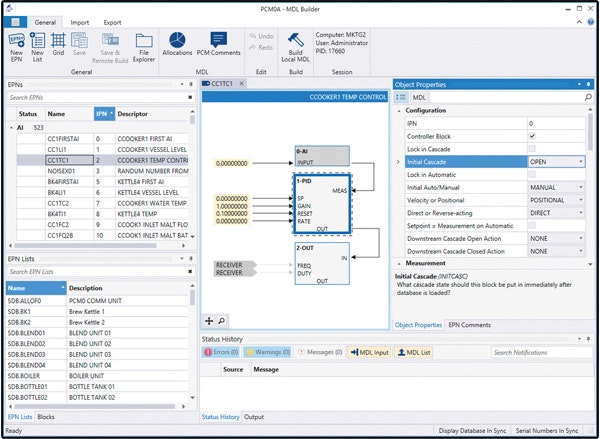This screenshot has width=600, height=439.
Task: Click the magnifier zoom icon in diagram
Action: (222, 320)
